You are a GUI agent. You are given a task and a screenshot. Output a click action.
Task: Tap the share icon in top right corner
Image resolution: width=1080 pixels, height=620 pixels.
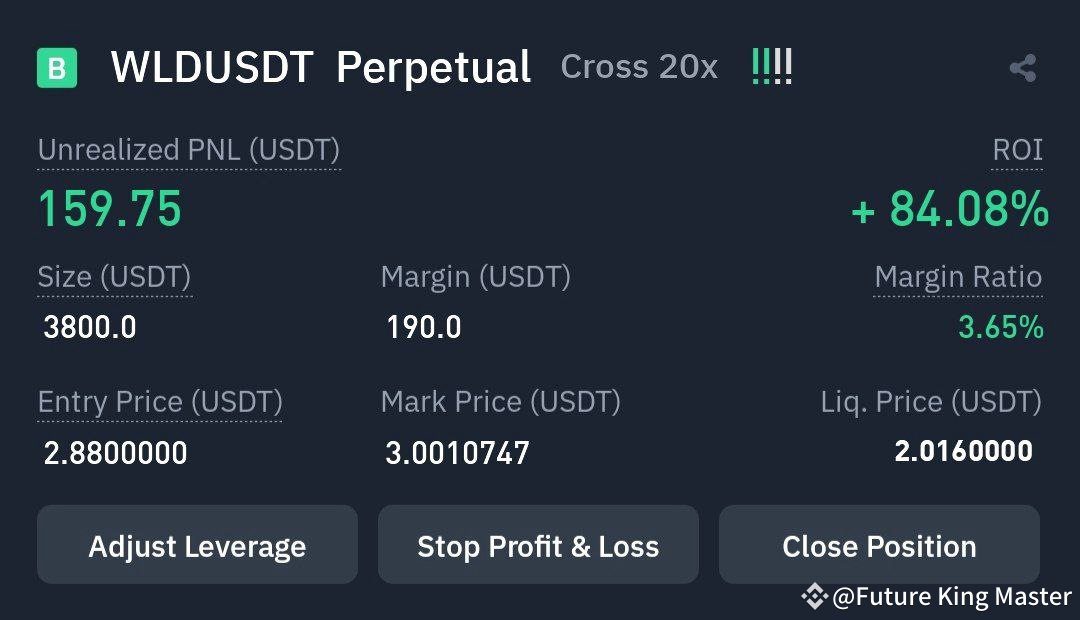(x=1022, y=67)
